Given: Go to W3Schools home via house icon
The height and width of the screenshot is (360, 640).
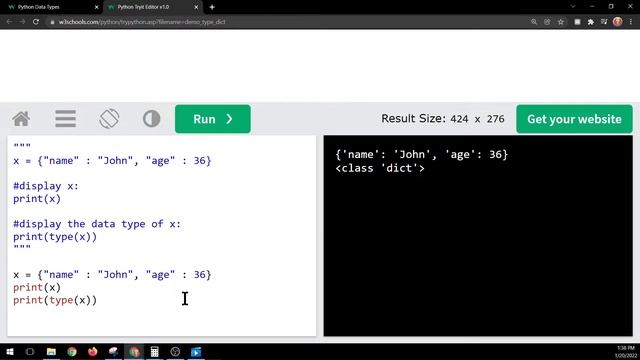Looking at the screenshot, I should [21, 119].
